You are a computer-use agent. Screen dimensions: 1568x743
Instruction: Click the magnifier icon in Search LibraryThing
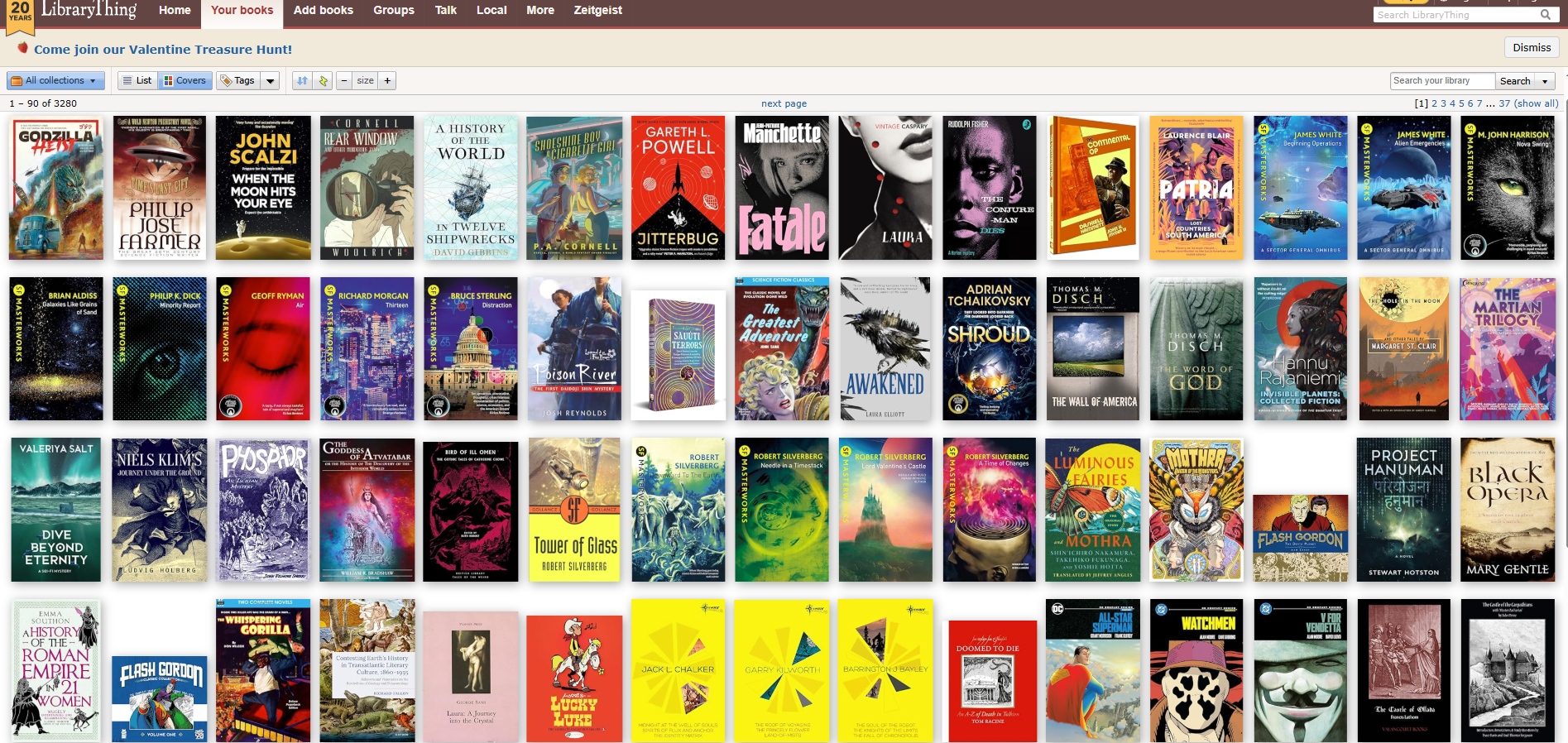pyautogui.click(x=1545, y=15)
